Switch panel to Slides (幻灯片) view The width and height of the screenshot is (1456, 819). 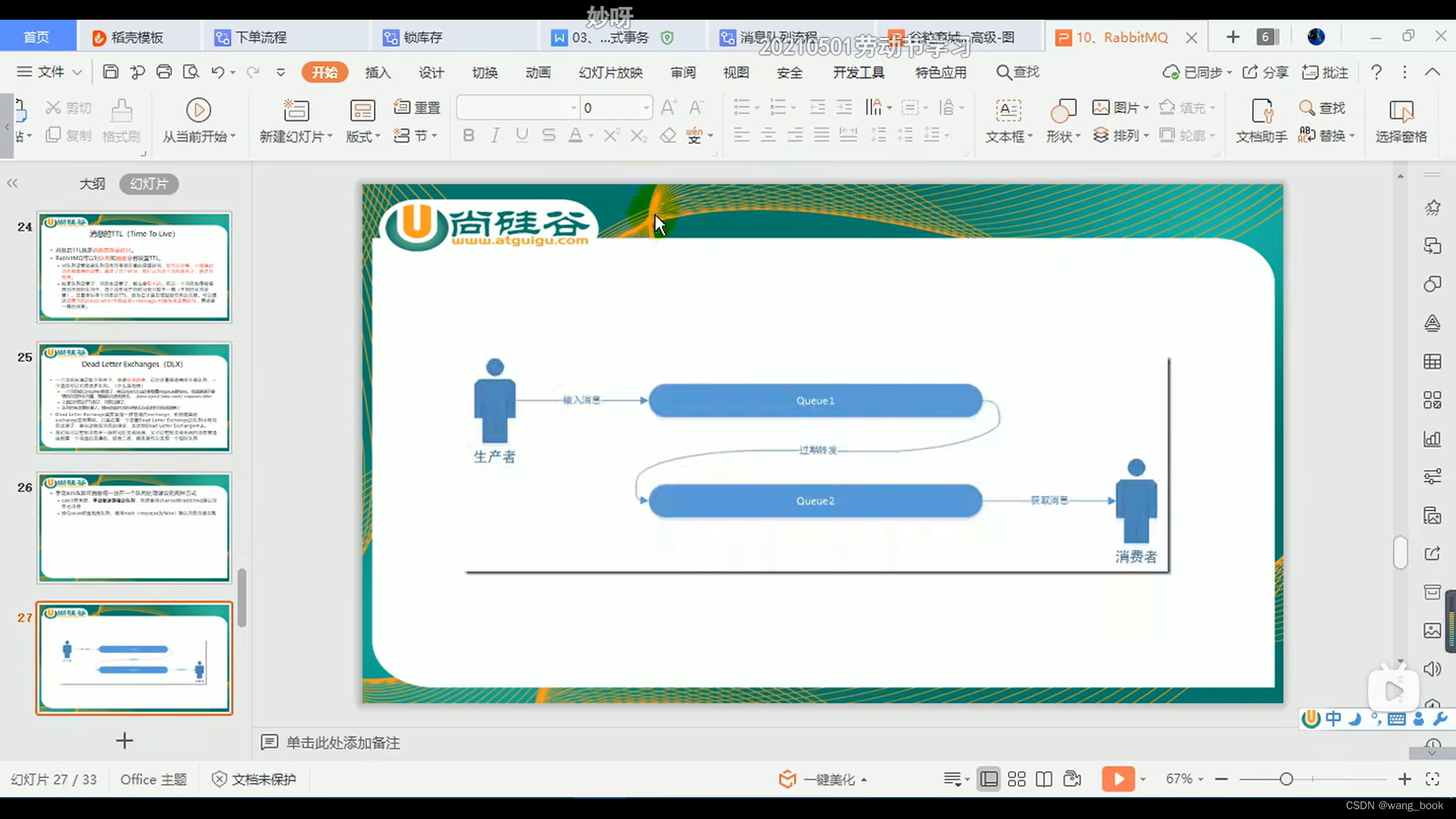(x=149, y=184)
